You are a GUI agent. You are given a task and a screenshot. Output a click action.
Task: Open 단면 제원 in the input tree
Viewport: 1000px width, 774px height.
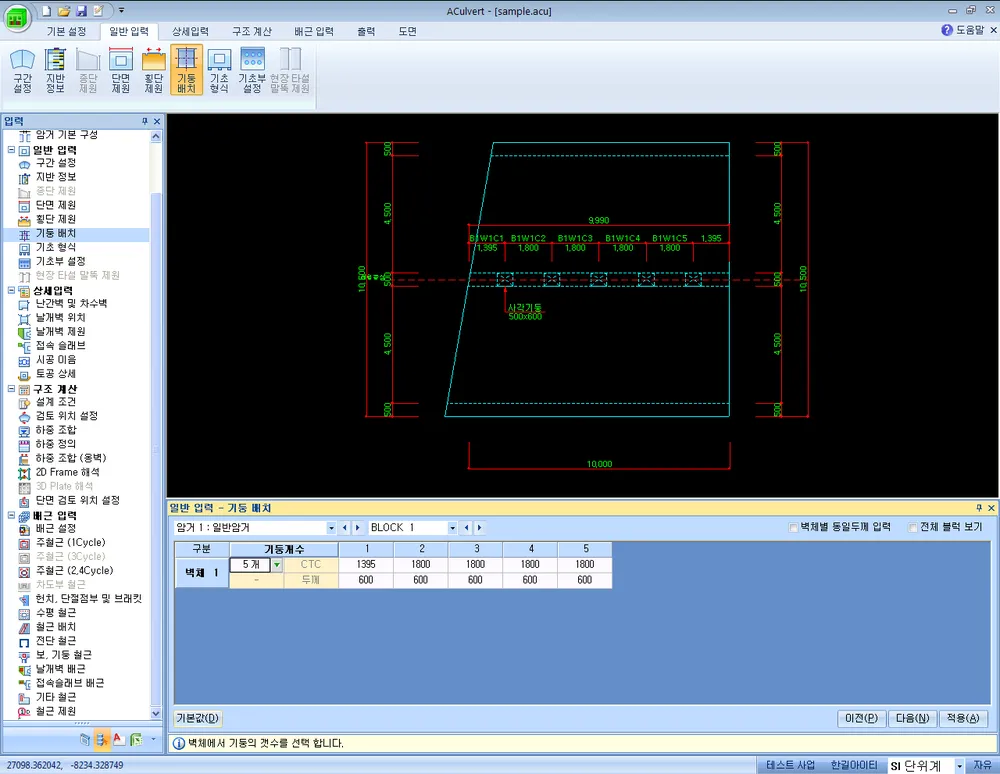(55, 205)
